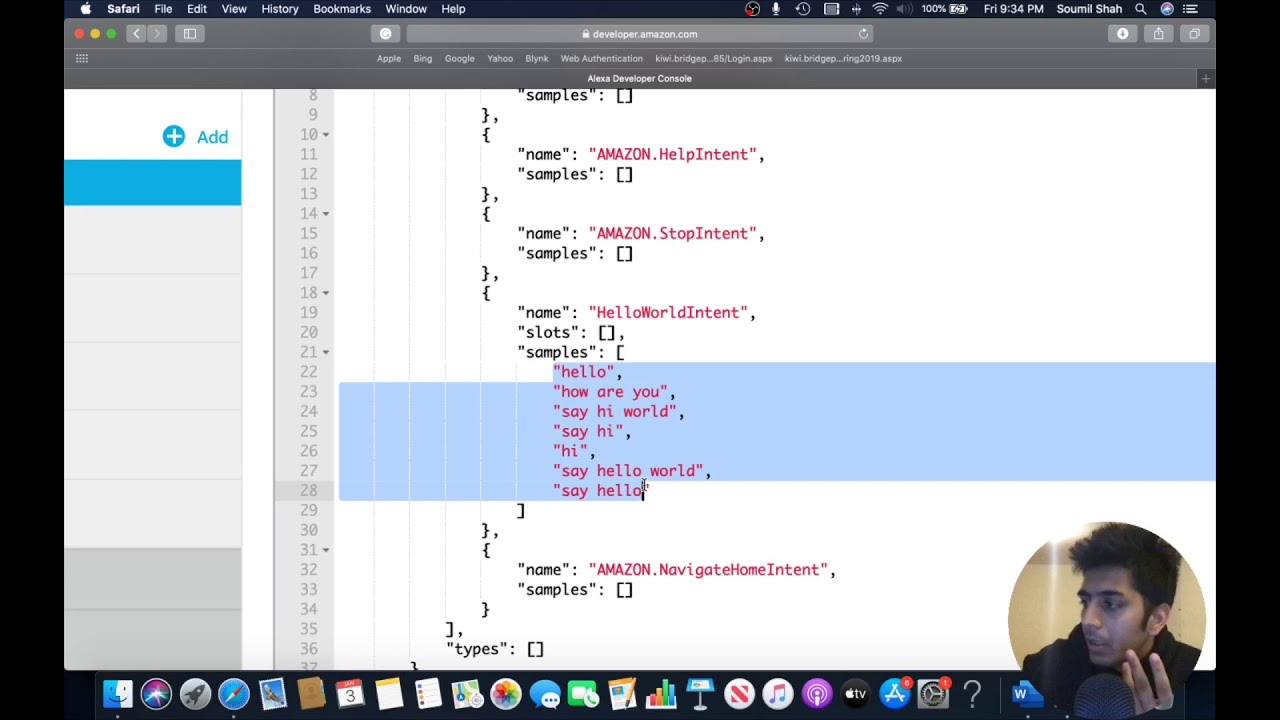Collapse code block at line 10
Viewport: 1280px width, 720px height.
pyautogui.click(x=326, y=134)
